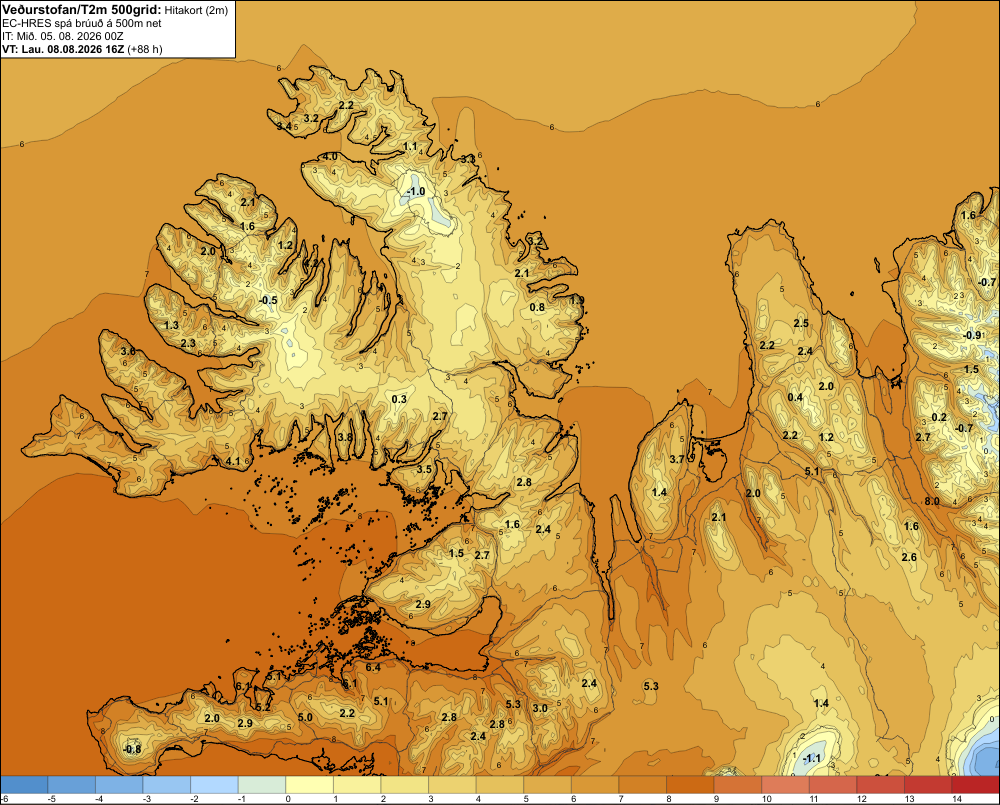Click the 3.6 temperature label
This screenshot has height=805, width=1000.
[x=128, y=351]
